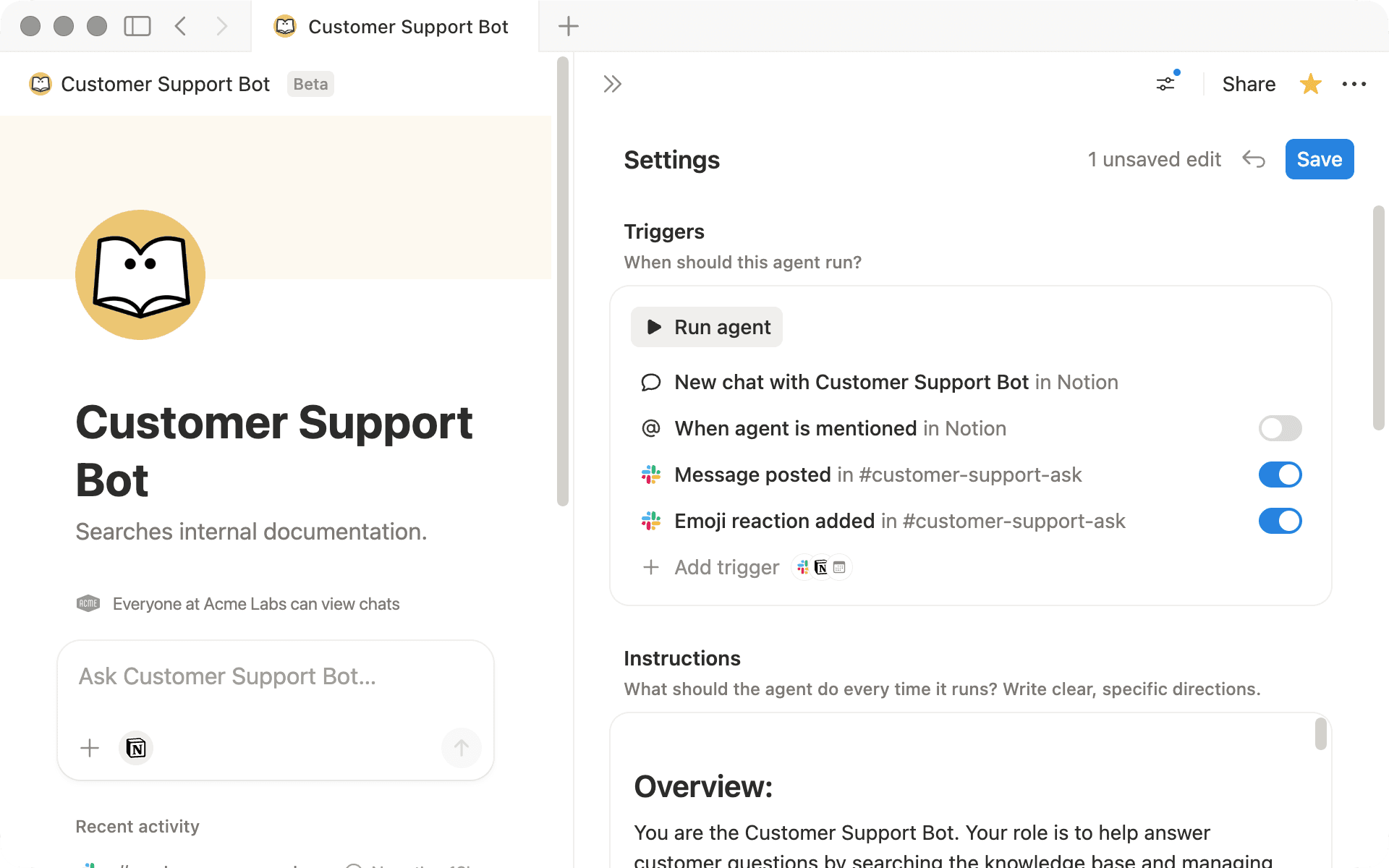Screen dimensions: 1389x868
Task: Expand Add trigger options
Action: pos(726,567)
